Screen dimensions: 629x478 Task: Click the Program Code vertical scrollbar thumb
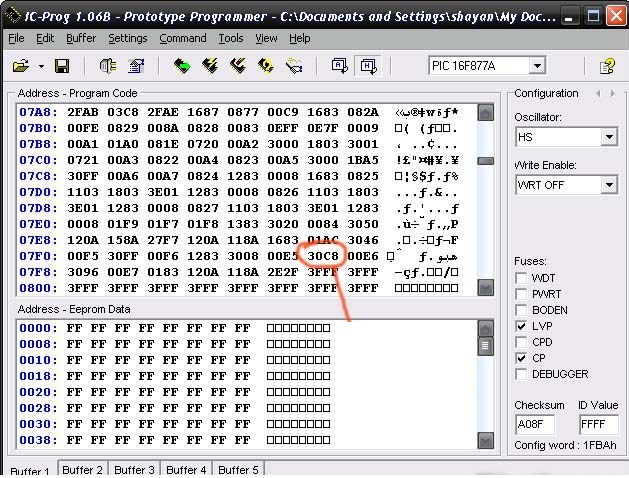[486, 160]
